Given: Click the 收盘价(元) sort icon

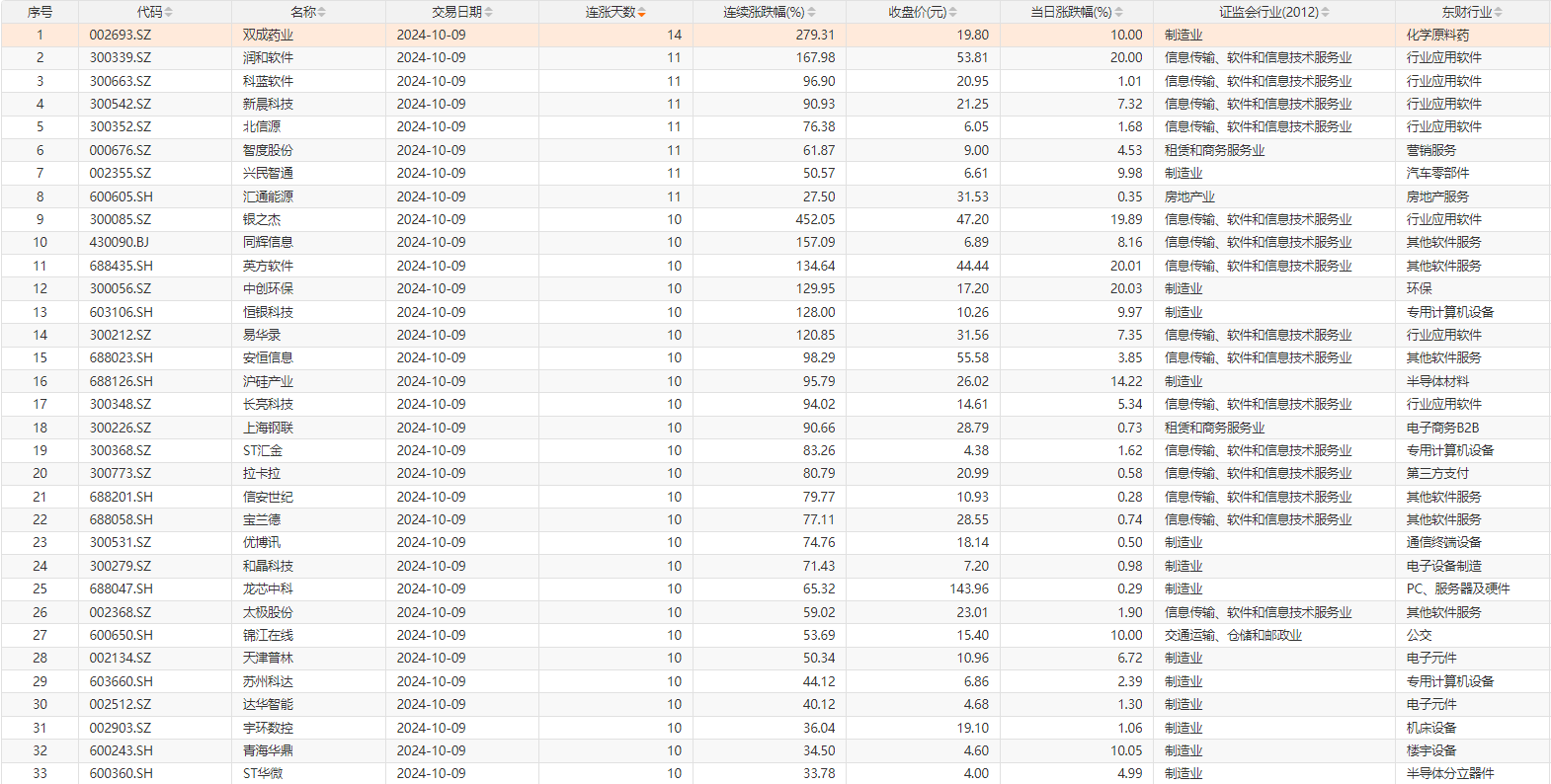Looking at the screenshot, I should point(953,12).
